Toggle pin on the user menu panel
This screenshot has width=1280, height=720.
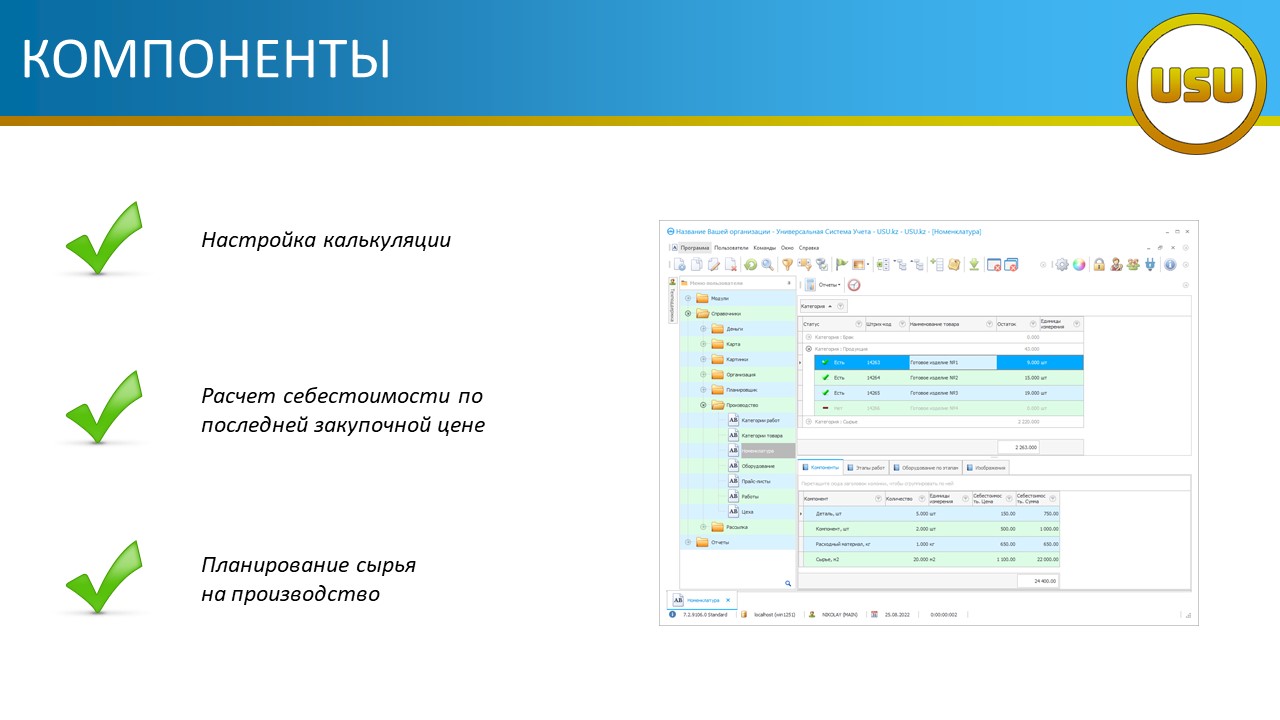tap(789, 283)
